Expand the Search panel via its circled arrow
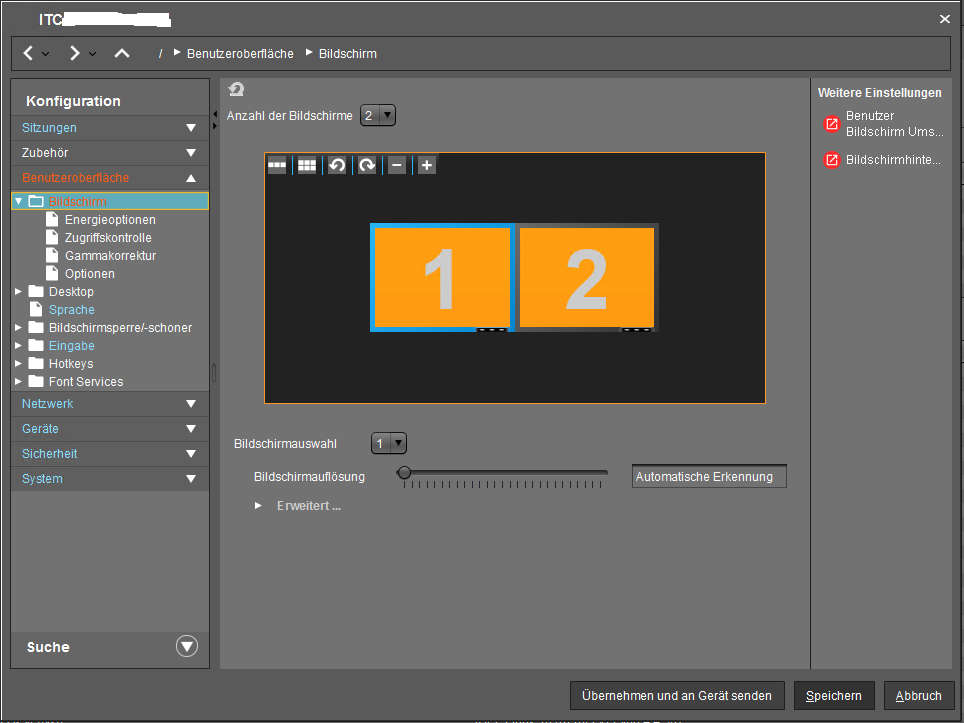The height and width of the screenshot is (723, 964). (187, 646)
